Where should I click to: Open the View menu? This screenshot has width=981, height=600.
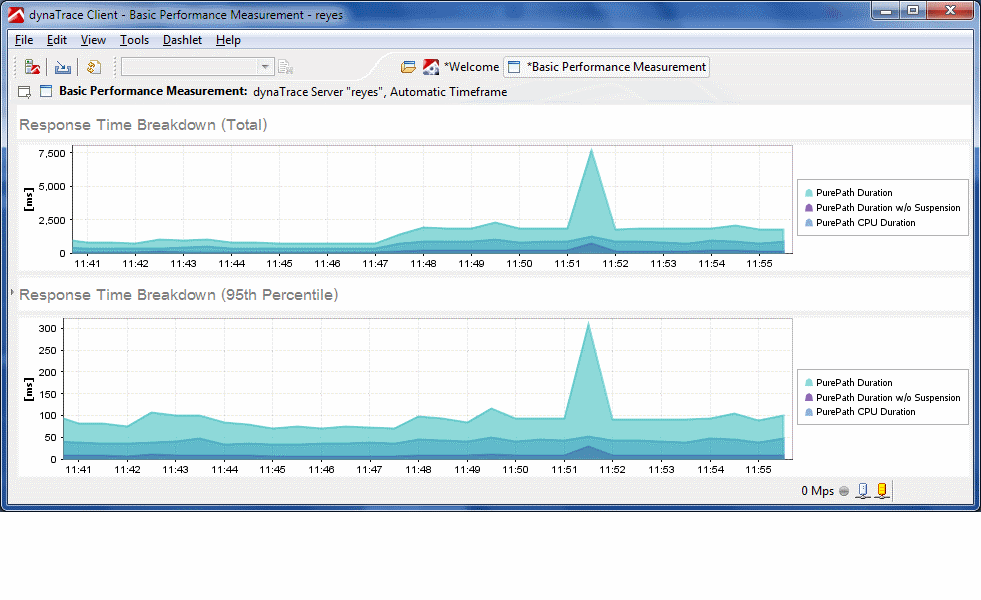[93, 40]
